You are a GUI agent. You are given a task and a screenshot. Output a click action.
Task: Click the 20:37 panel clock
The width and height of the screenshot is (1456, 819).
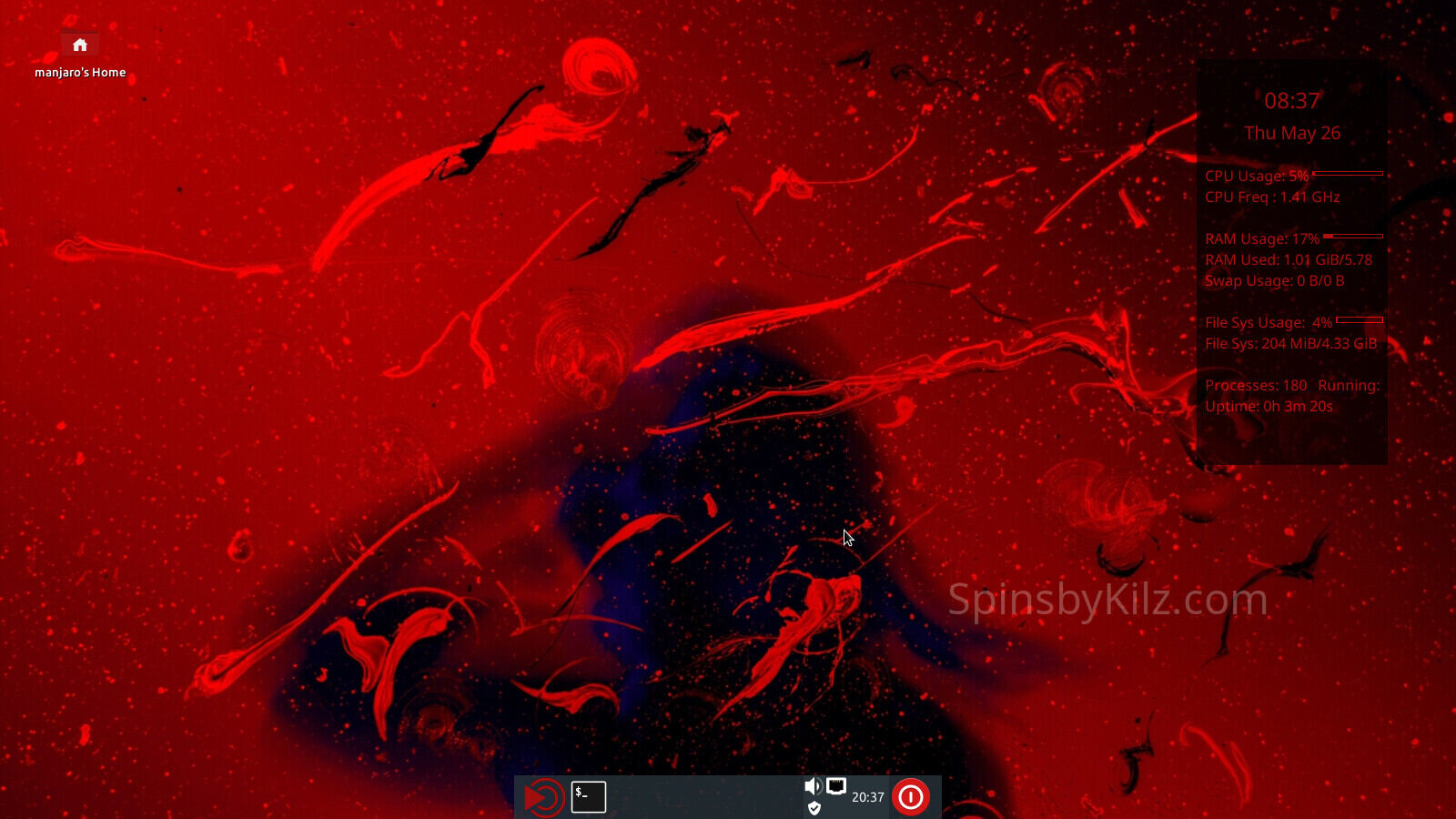pos(867,797)
